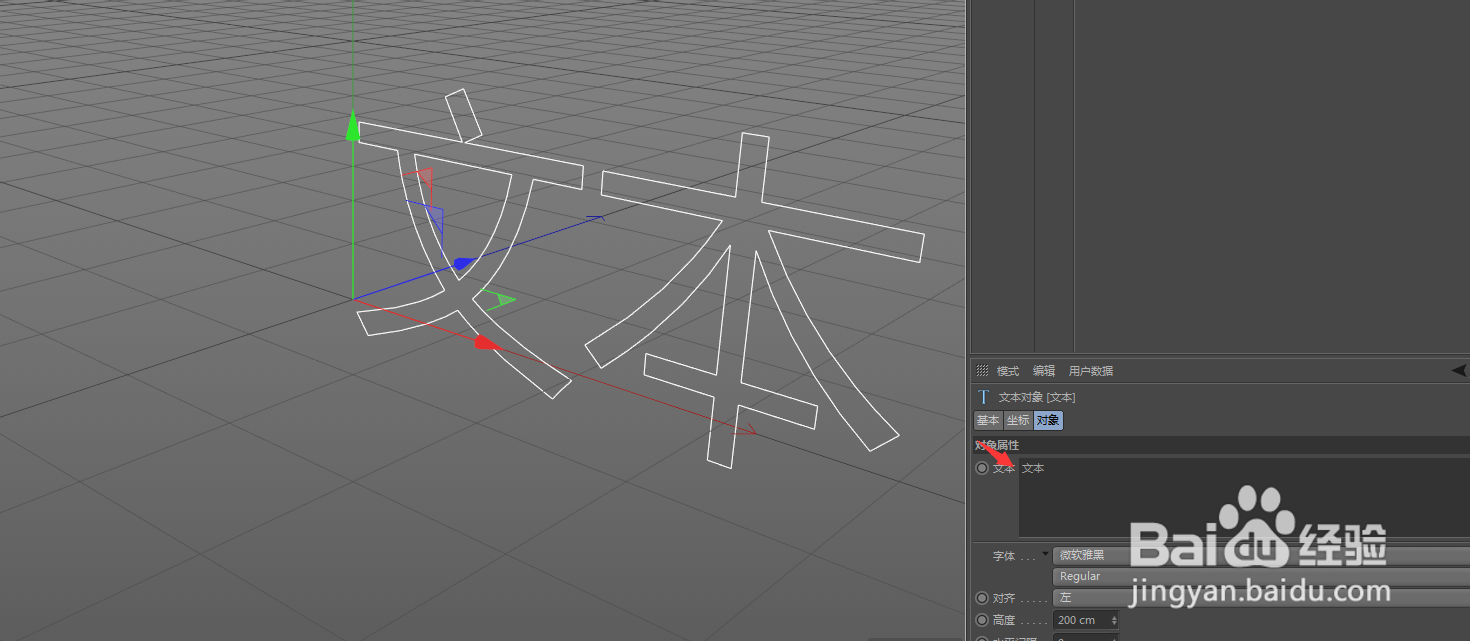1470x641 pixels.
Task: Click the 高度 stepper arrows
Action: pyautogui.click(x=1114, y=620)
